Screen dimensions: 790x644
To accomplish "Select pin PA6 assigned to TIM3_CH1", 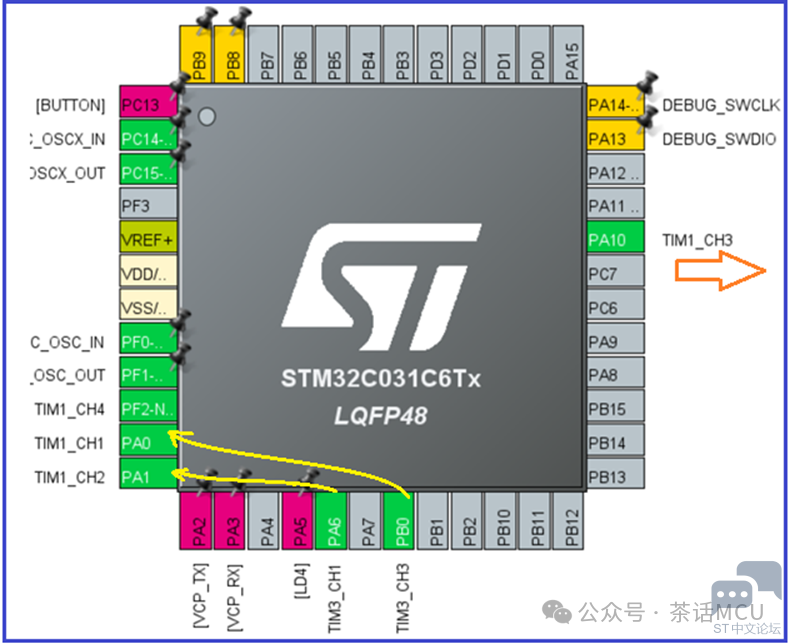I will [x=332, y=521].
